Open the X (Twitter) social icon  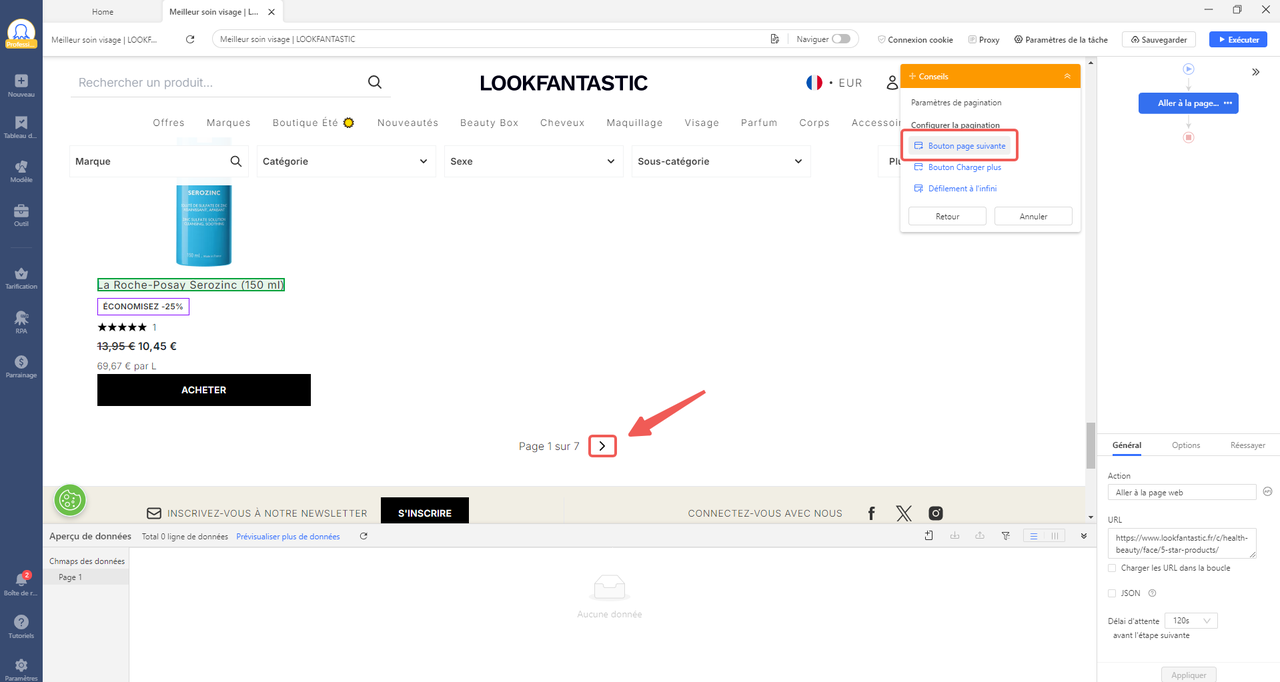click(x=904, y=513)
